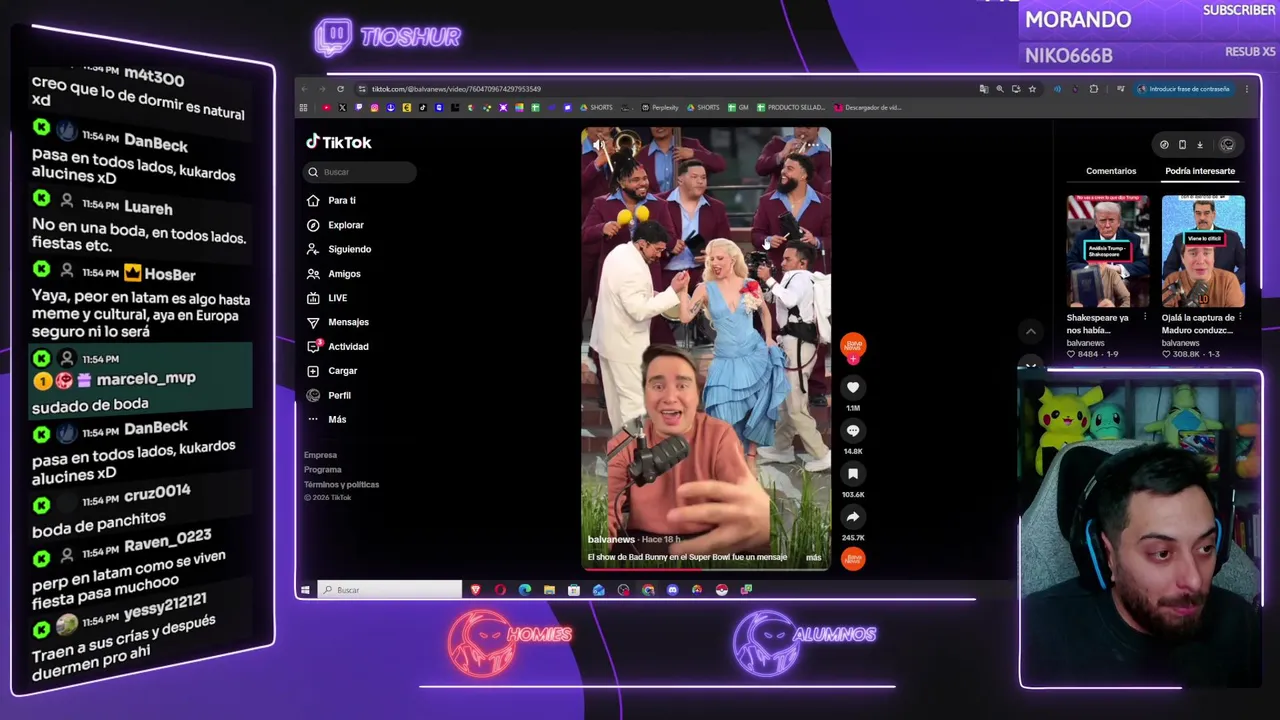The image size is (1280, 720).
Task: Open the GM bookmark
Action: click(738, 108)
